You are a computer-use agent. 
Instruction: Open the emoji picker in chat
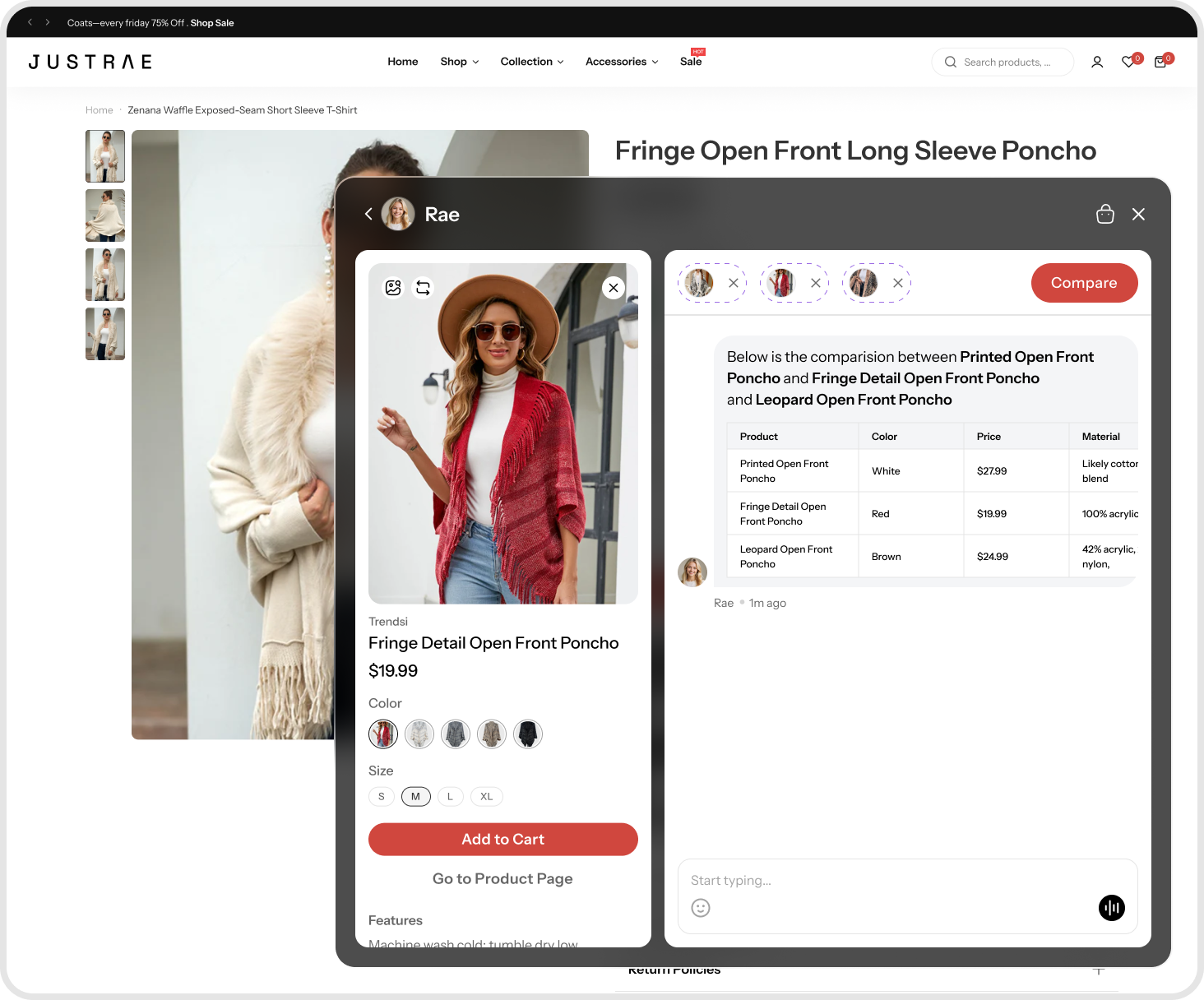(x=701, y=908)
